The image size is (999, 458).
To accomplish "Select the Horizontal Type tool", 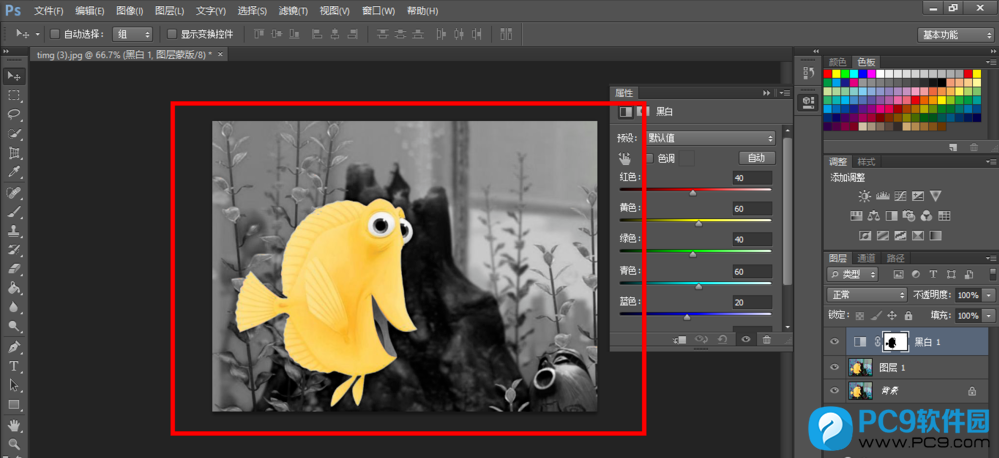I will click(x=14, y=366).
